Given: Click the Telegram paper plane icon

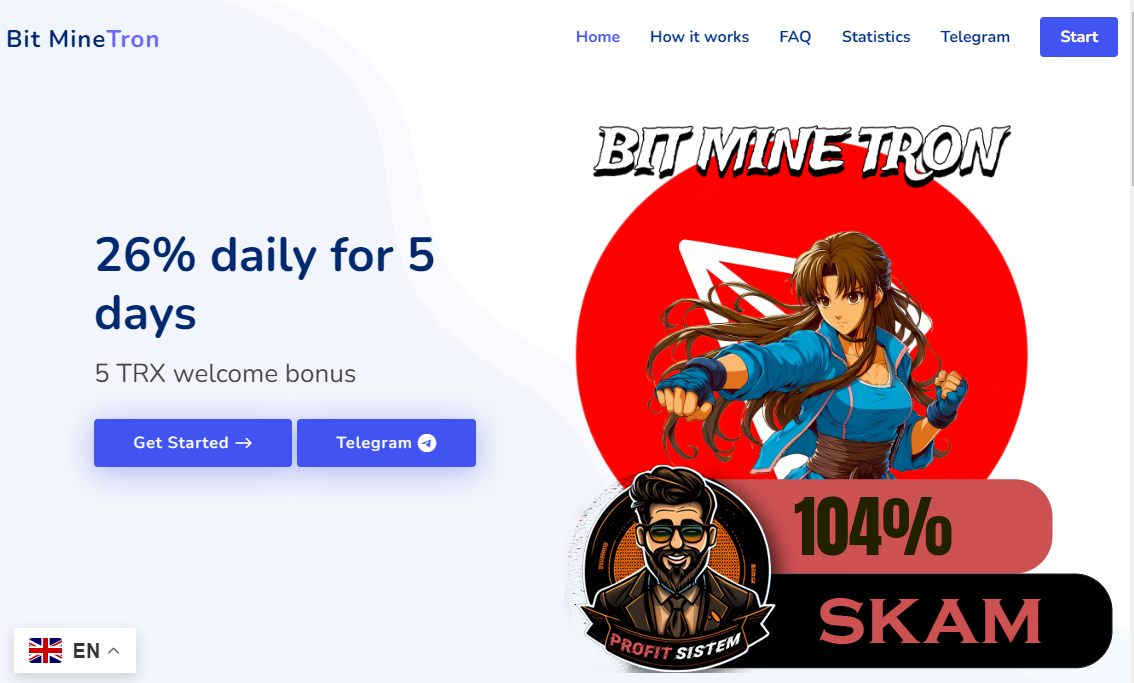Looking at the screenshot, I should click(427, 443).
